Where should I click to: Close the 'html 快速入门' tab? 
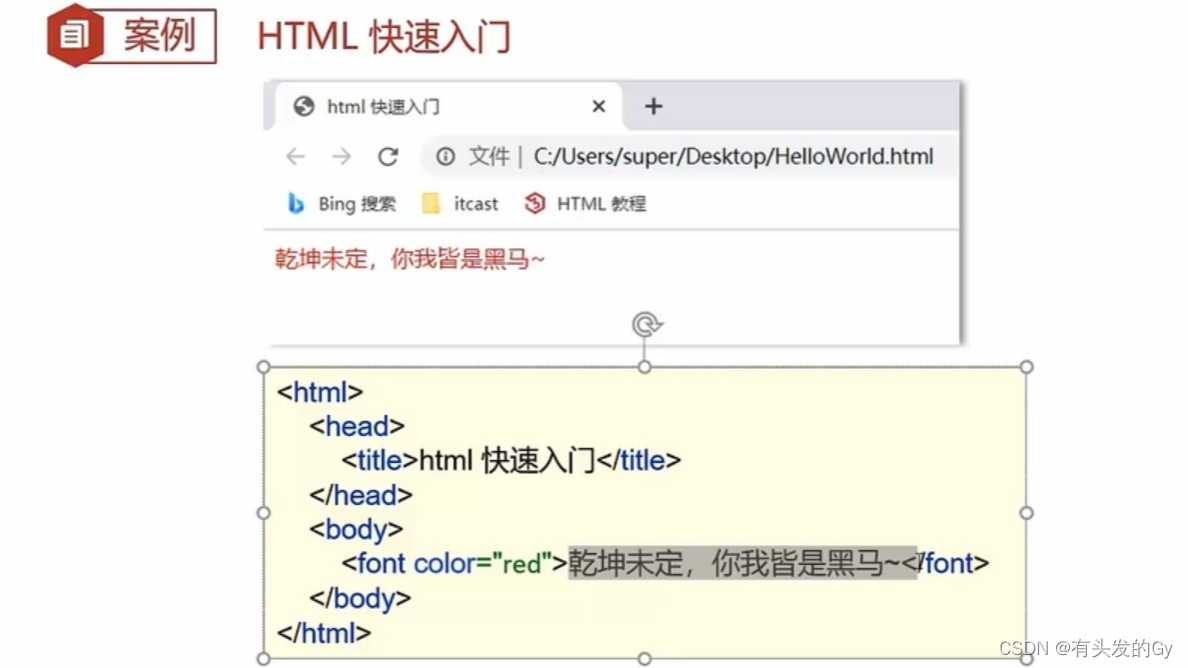tap(599, 107)
